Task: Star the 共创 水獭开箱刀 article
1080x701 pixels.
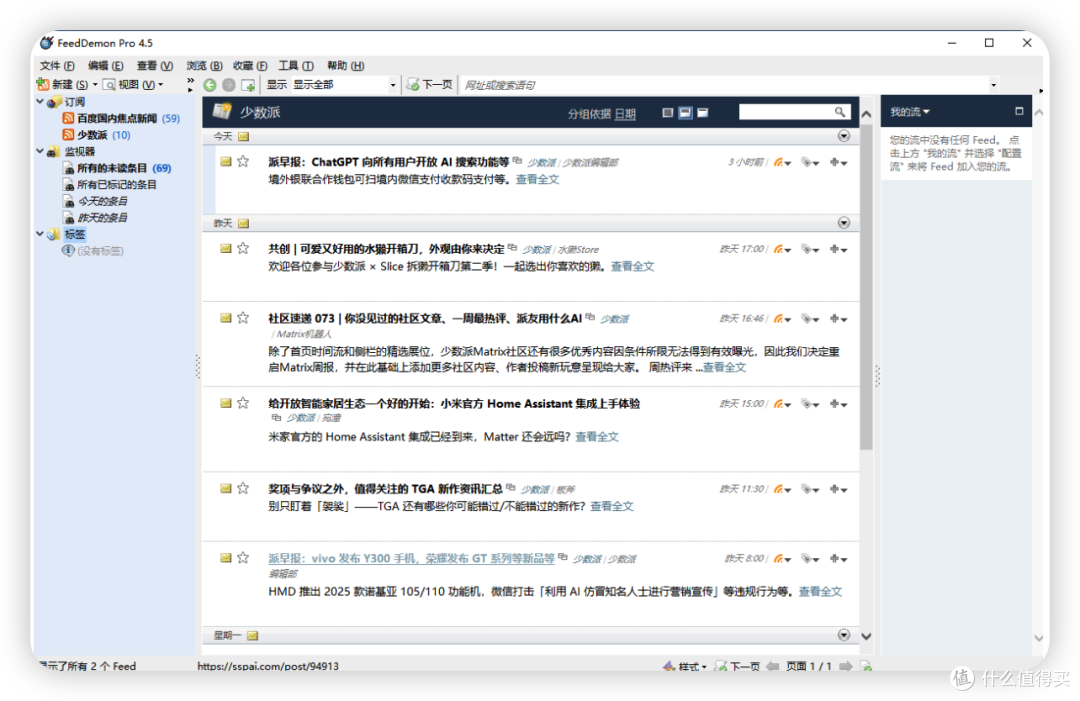Action: [x=243, y=248]
